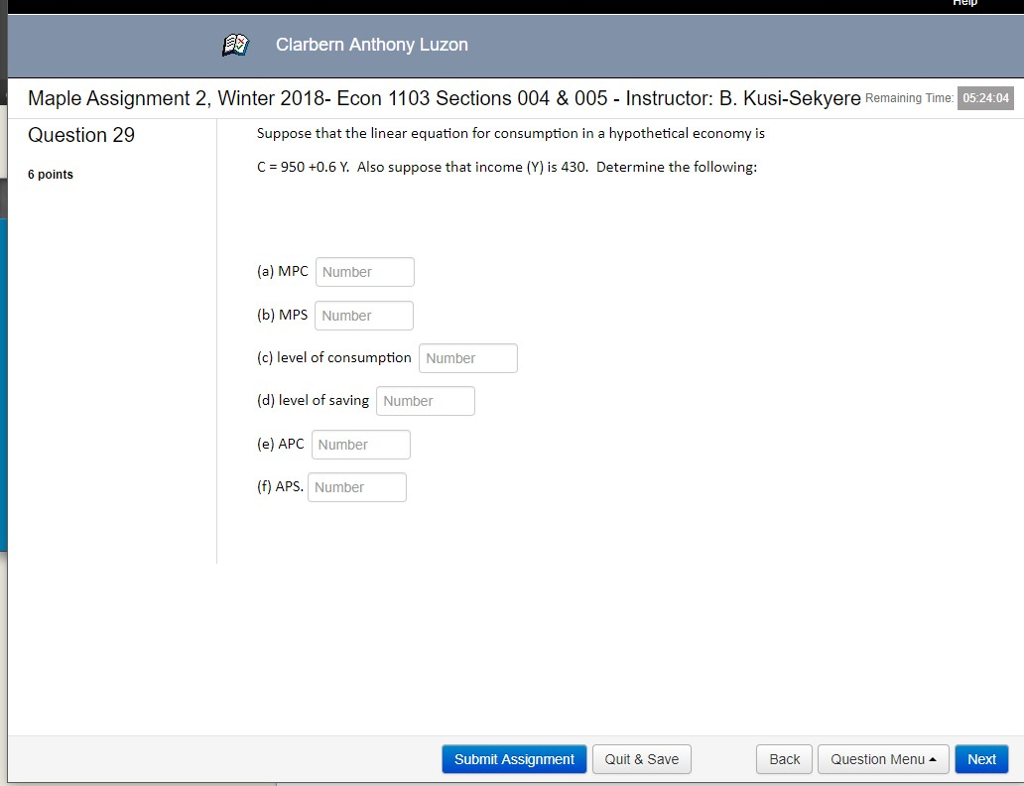This screenshot has width=1024, height=786.
Task: Click the APC number field
Action: click(360, 444)
